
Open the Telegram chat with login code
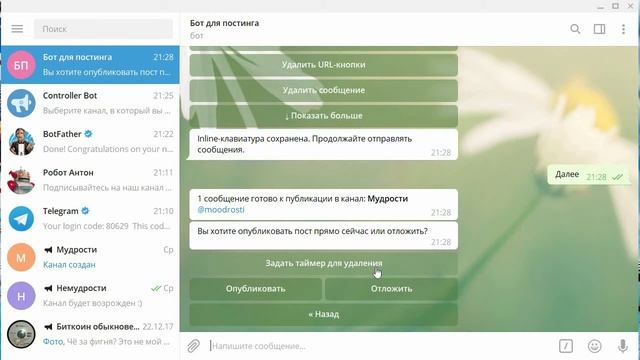click(x=90, y=218)
